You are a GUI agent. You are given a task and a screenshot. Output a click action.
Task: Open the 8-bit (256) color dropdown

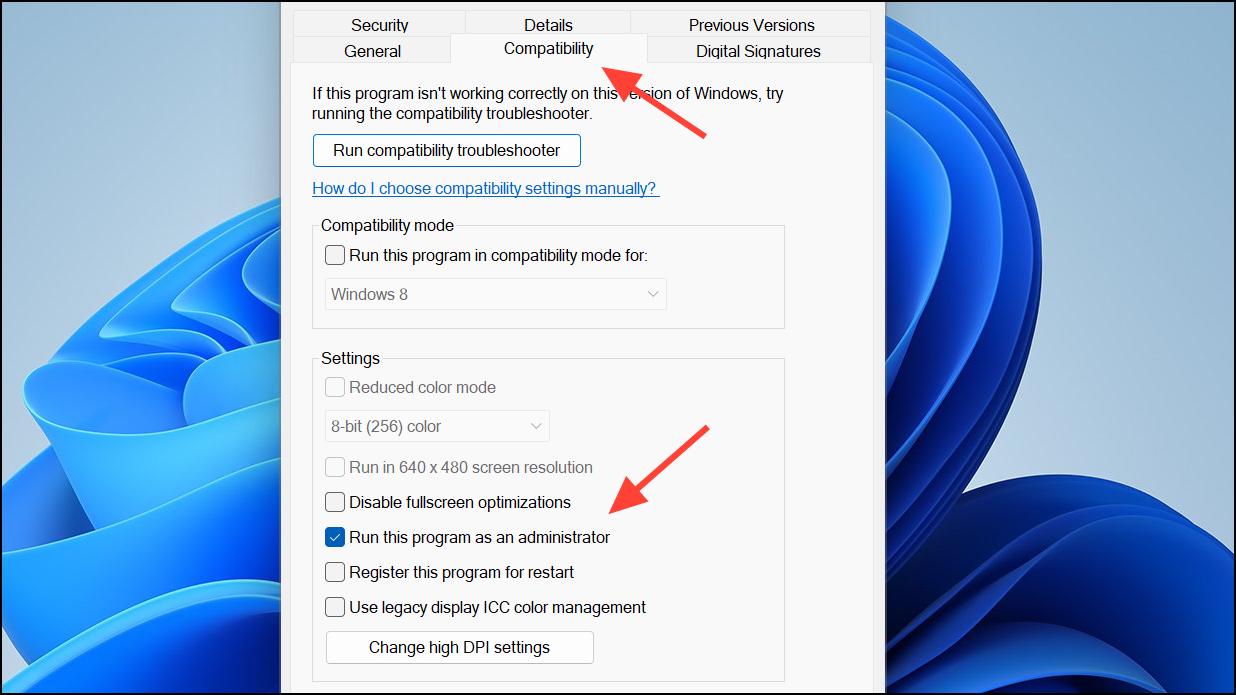tap(438, 426)
